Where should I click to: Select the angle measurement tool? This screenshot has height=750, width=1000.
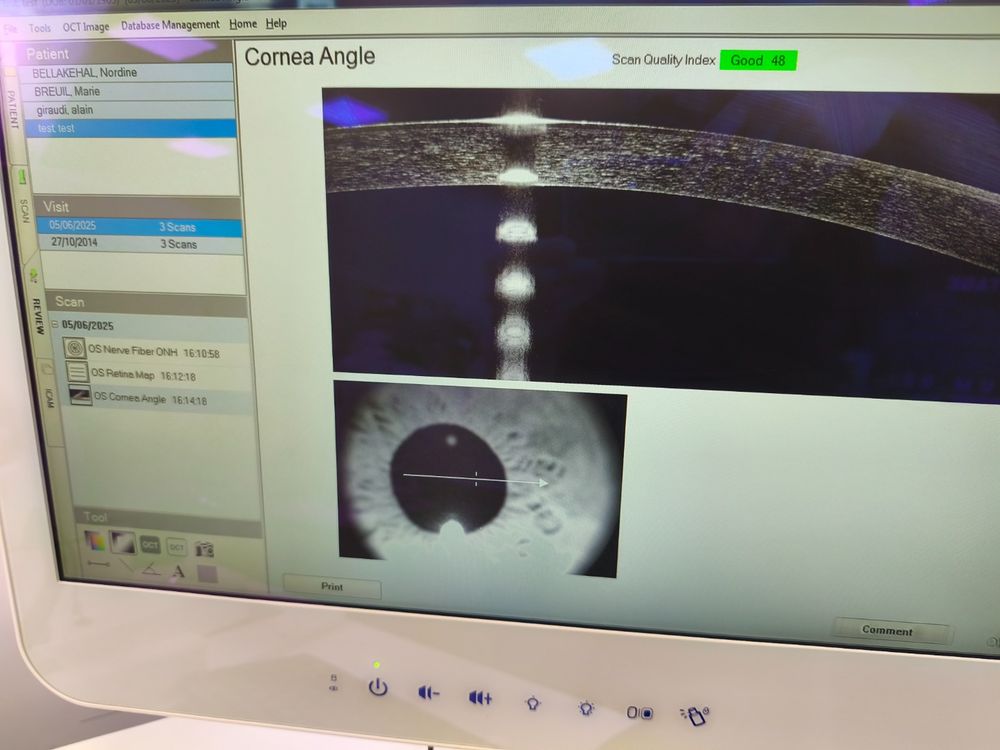pyautogui.click(x=151, y=569)
